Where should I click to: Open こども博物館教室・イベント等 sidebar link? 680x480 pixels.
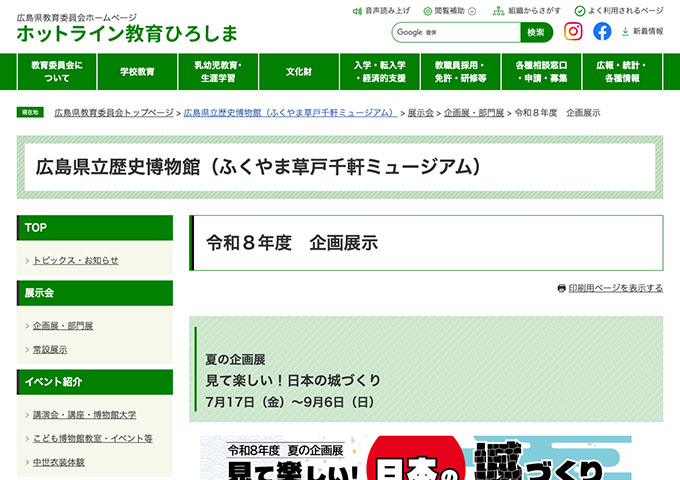[93, 438]
